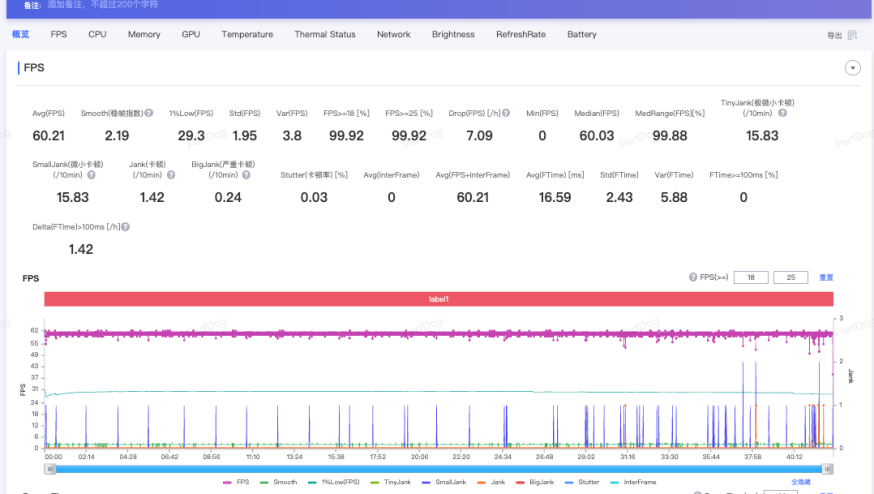Screen dimensions: 874x494
Task: Click the FPS threshold field showing 18
Action: [751, 277]
